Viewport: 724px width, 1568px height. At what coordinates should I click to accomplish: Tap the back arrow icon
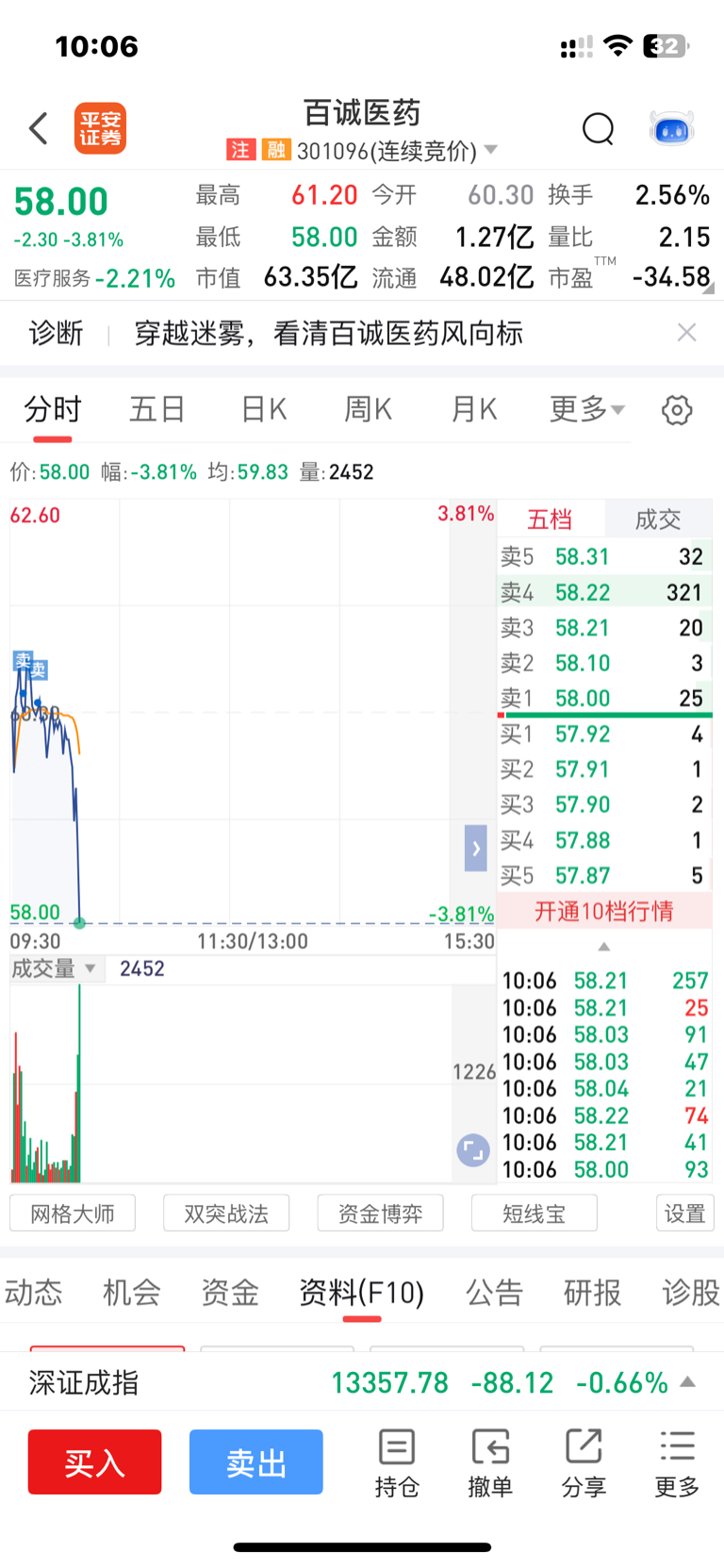pyautogui.click(x=39, y=128)
